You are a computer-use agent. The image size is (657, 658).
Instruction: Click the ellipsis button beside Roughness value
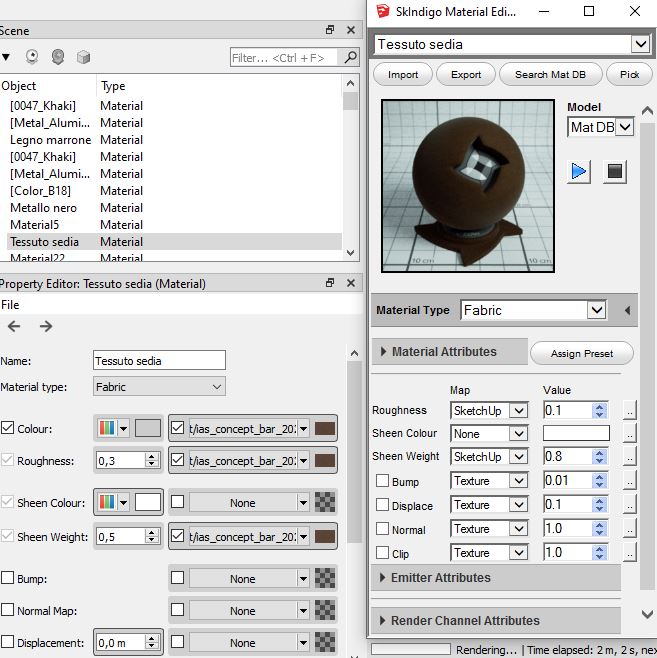click(x=629, y=410)
